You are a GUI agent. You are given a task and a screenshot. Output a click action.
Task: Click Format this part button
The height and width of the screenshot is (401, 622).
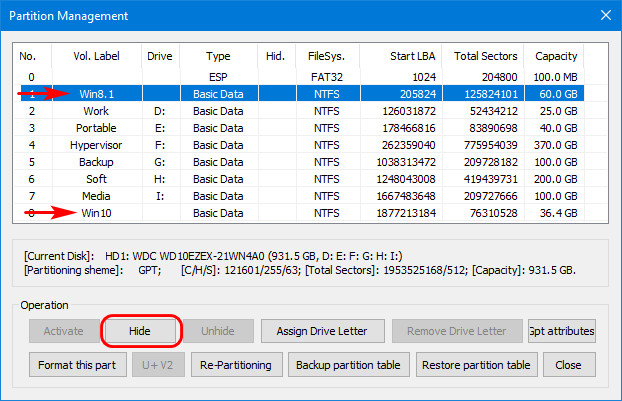[77, 365]
